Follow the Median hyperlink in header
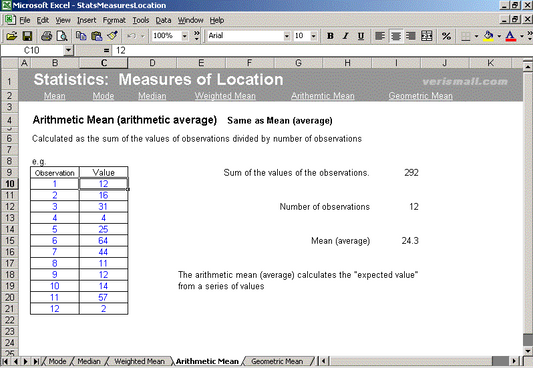This screenshot has width=533, height=368. [x=152, y=96]
